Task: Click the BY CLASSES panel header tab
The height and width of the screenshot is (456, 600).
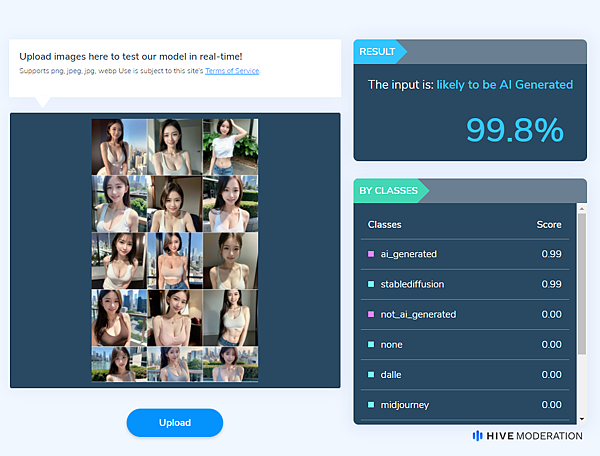Action: click(x=391, y=191)
